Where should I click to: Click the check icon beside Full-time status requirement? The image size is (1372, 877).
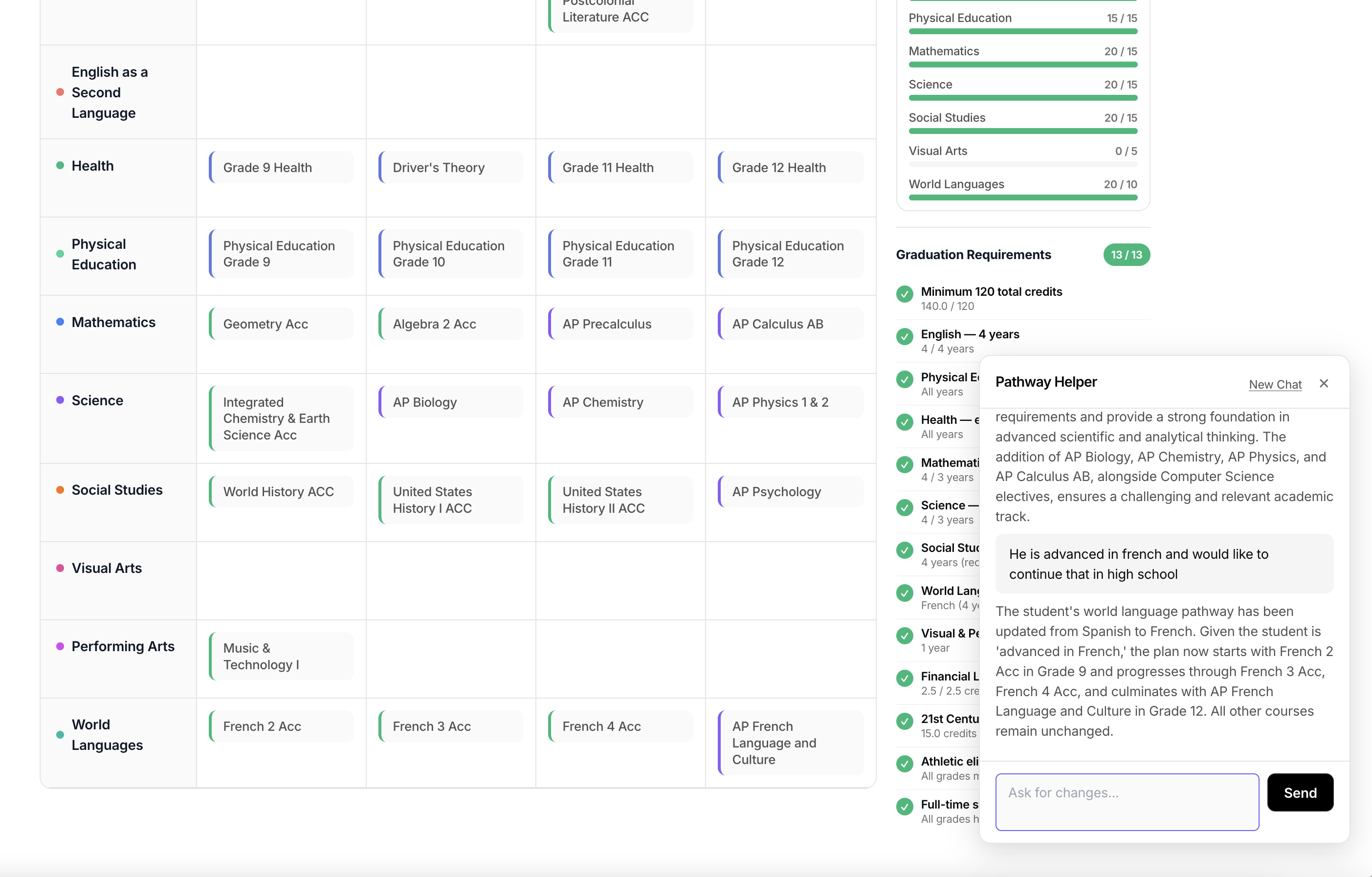[x=904, y=807]
